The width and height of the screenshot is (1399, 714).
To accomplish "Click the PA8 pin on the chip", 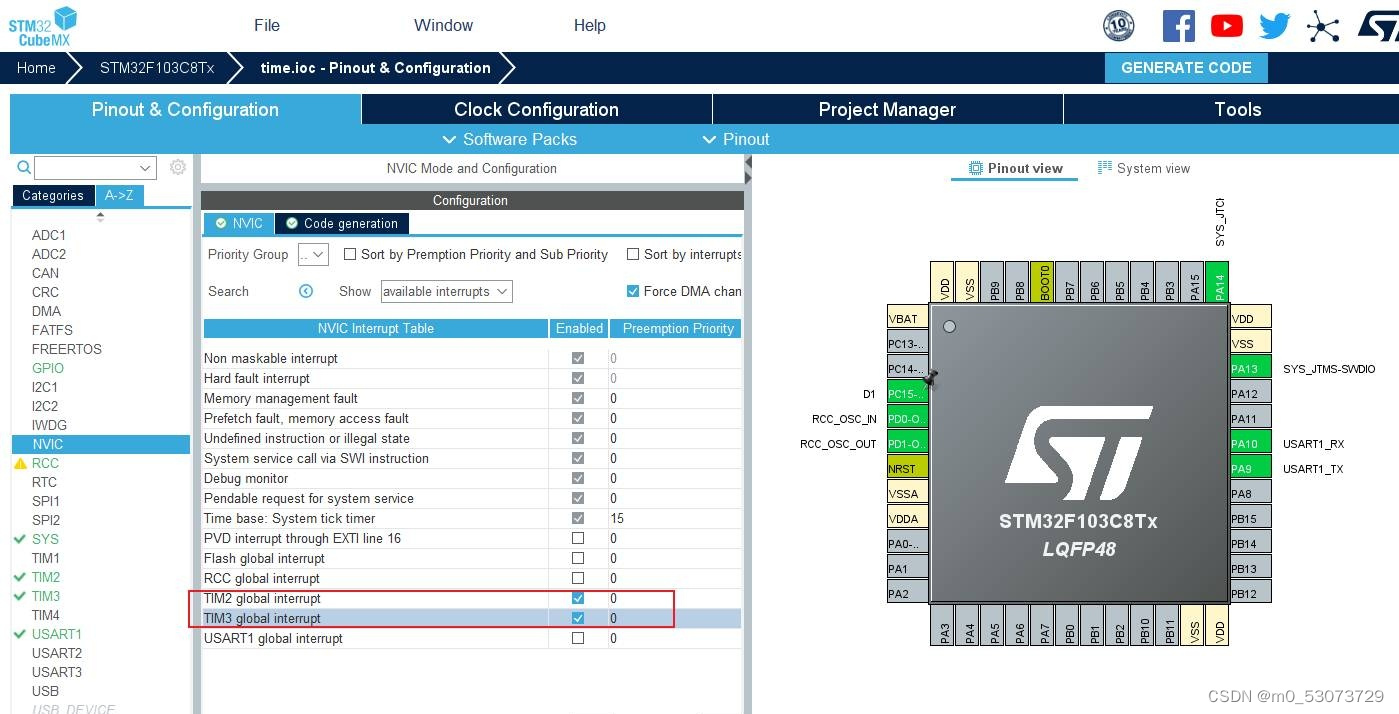I will click(1250, 493).
